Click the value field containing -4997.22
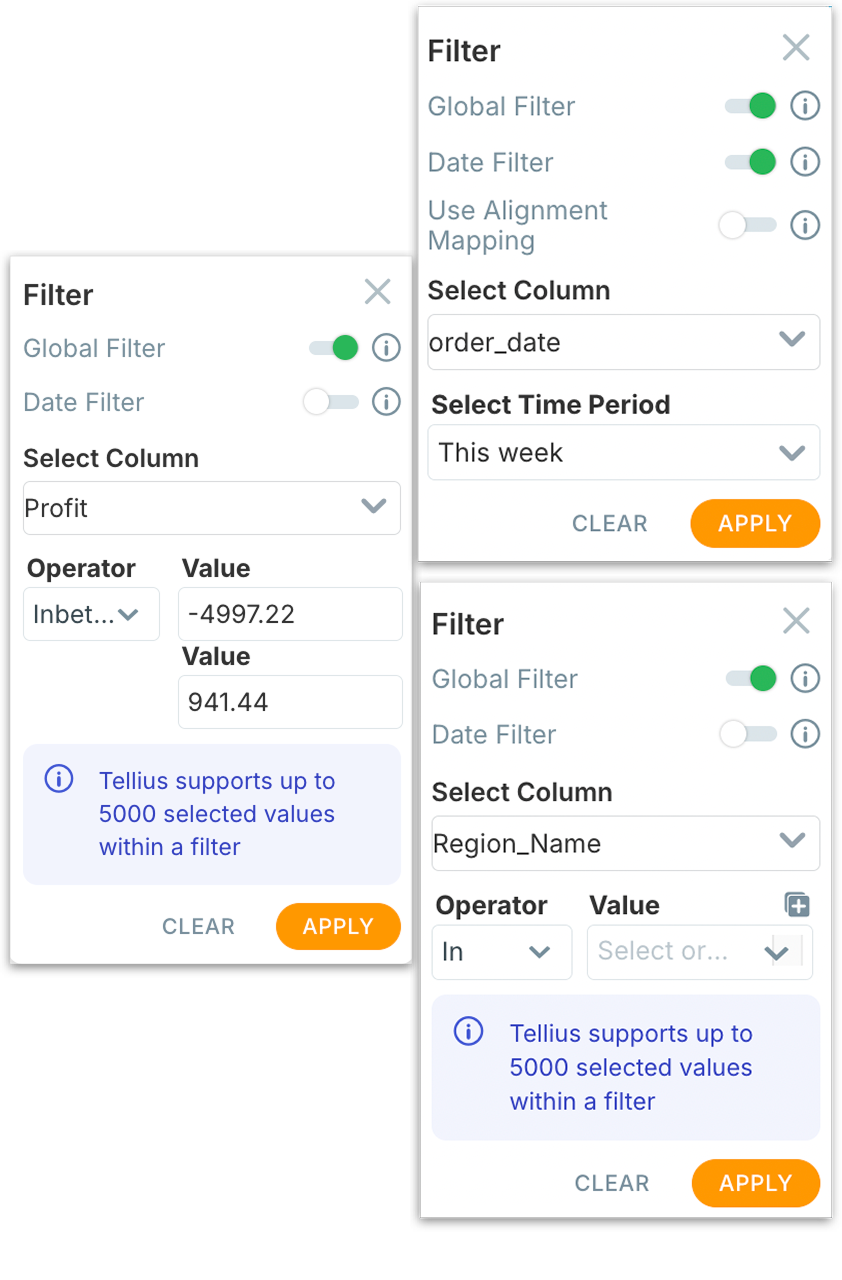Screen dimensions: 842x1280 pos(289,614)
